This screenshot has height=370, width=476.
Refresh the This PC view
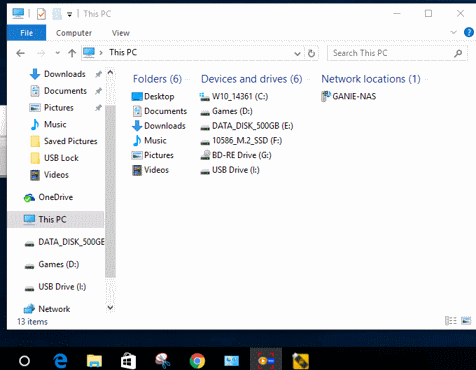[x=311, y=53]
